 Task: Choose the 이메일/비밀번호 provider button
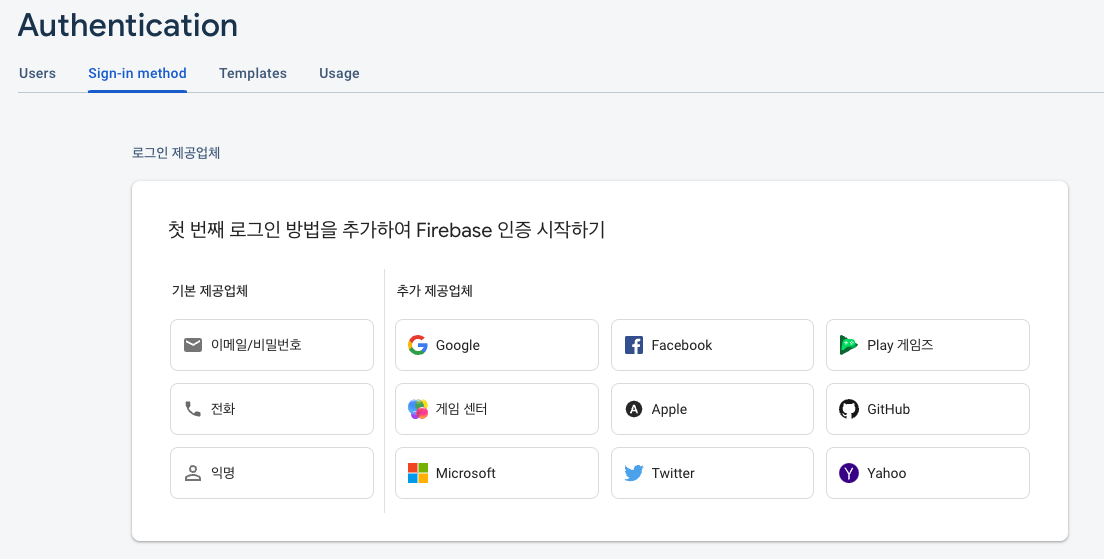tap(272, 345)
